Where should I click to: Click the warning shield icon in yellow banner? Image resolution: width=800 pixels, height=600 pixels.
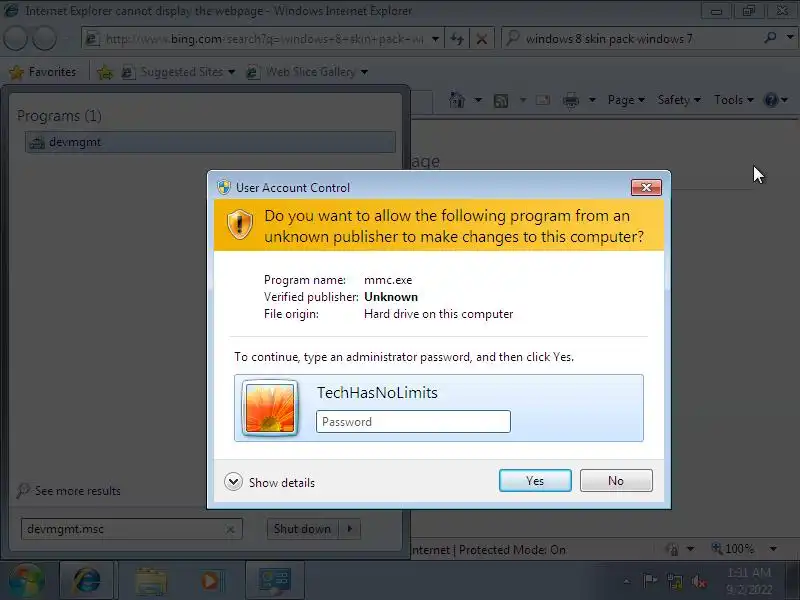pos(239,224)
